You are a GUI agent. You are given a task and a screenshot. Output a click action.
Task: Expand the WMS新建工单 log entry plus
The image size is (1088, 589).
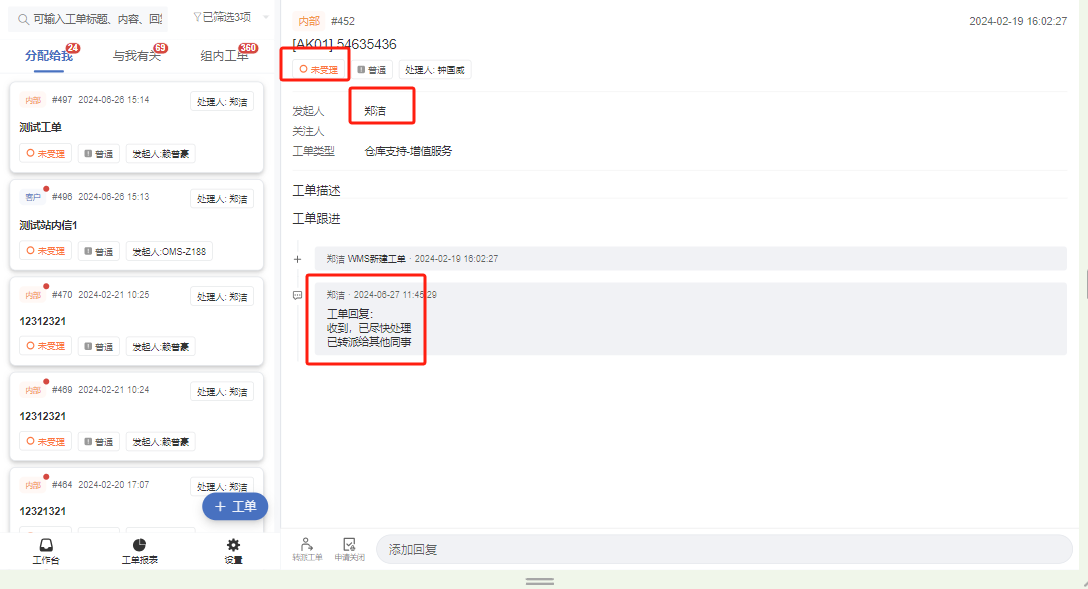[x=298, y=259]
